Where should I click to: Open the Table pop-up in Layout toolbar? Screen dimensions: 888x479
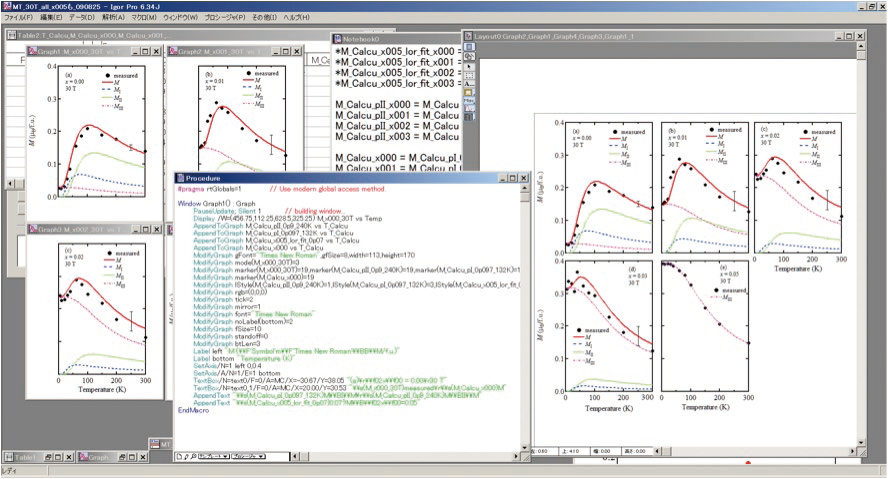tap(469, 117)
